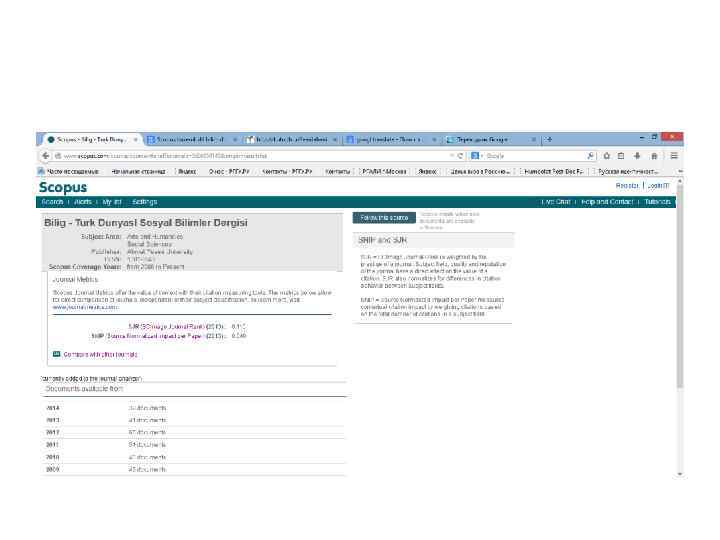Click the search magnifier icon in browser search box
720x540 pixels.
591,156
